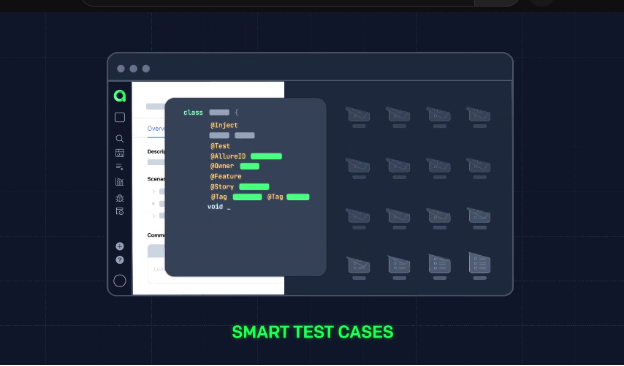The height and width of the screenshot is (366, 624).
Task: Click the "@AllureID" annotation
Action: pos(228,156)
